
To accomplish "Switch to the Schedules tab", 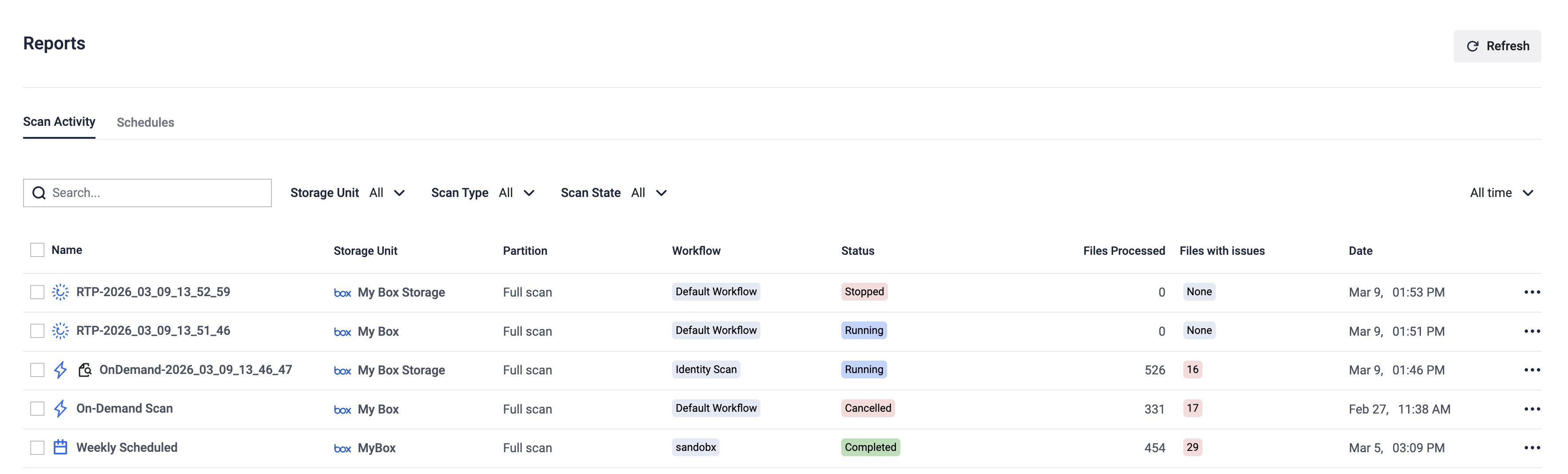I will tap(145, 122).
